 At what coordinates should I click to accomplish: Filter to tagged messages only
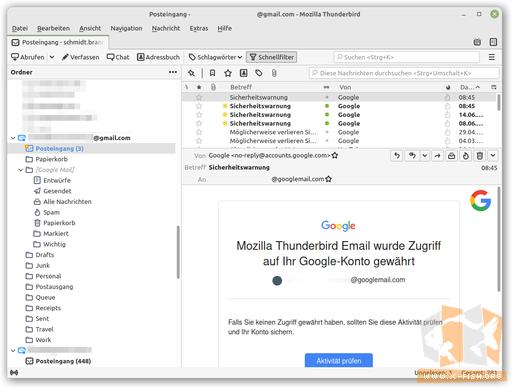tap(259, 73)
